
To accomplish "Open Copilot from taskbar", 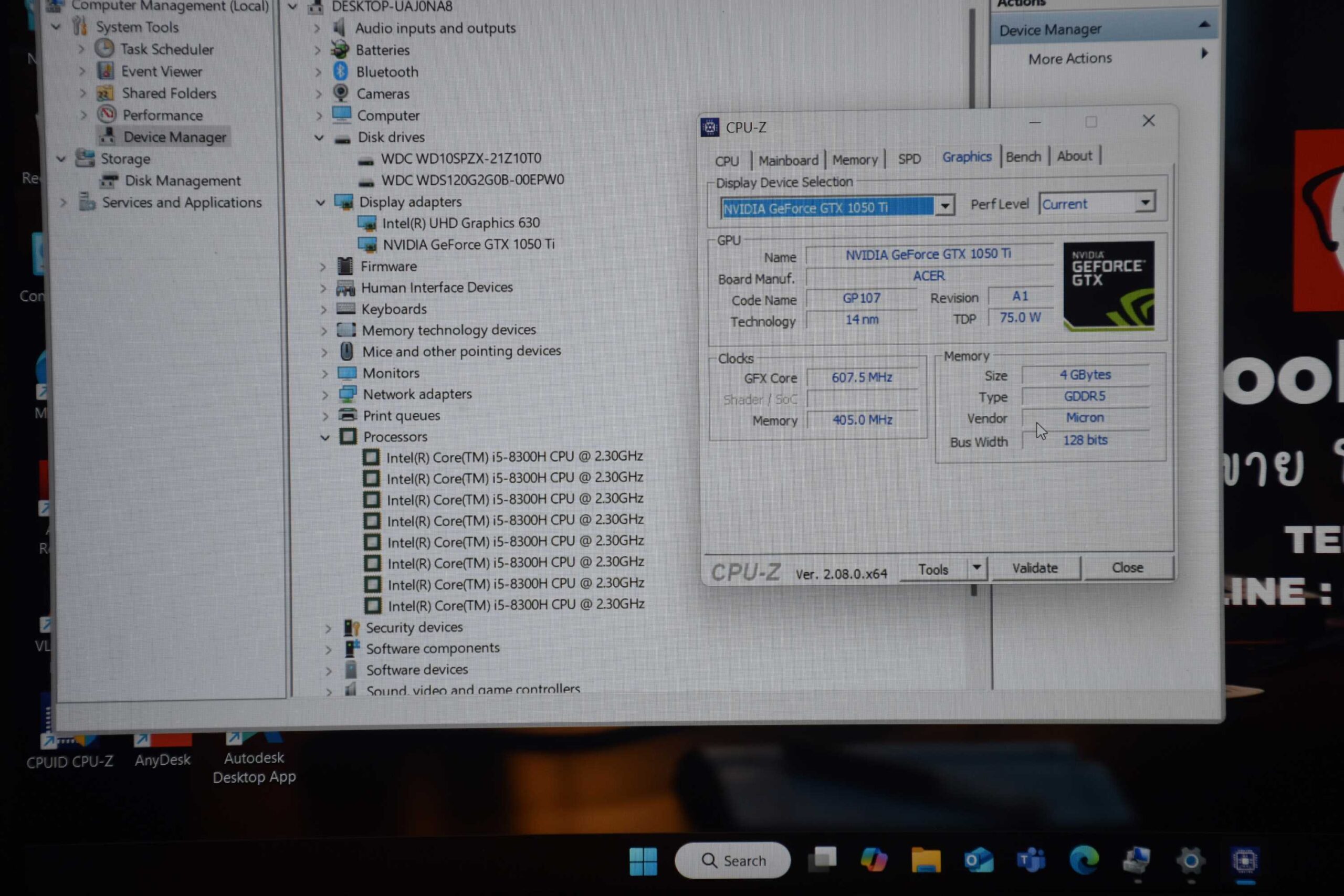I will pyautogui.click(x=874, y=860).
